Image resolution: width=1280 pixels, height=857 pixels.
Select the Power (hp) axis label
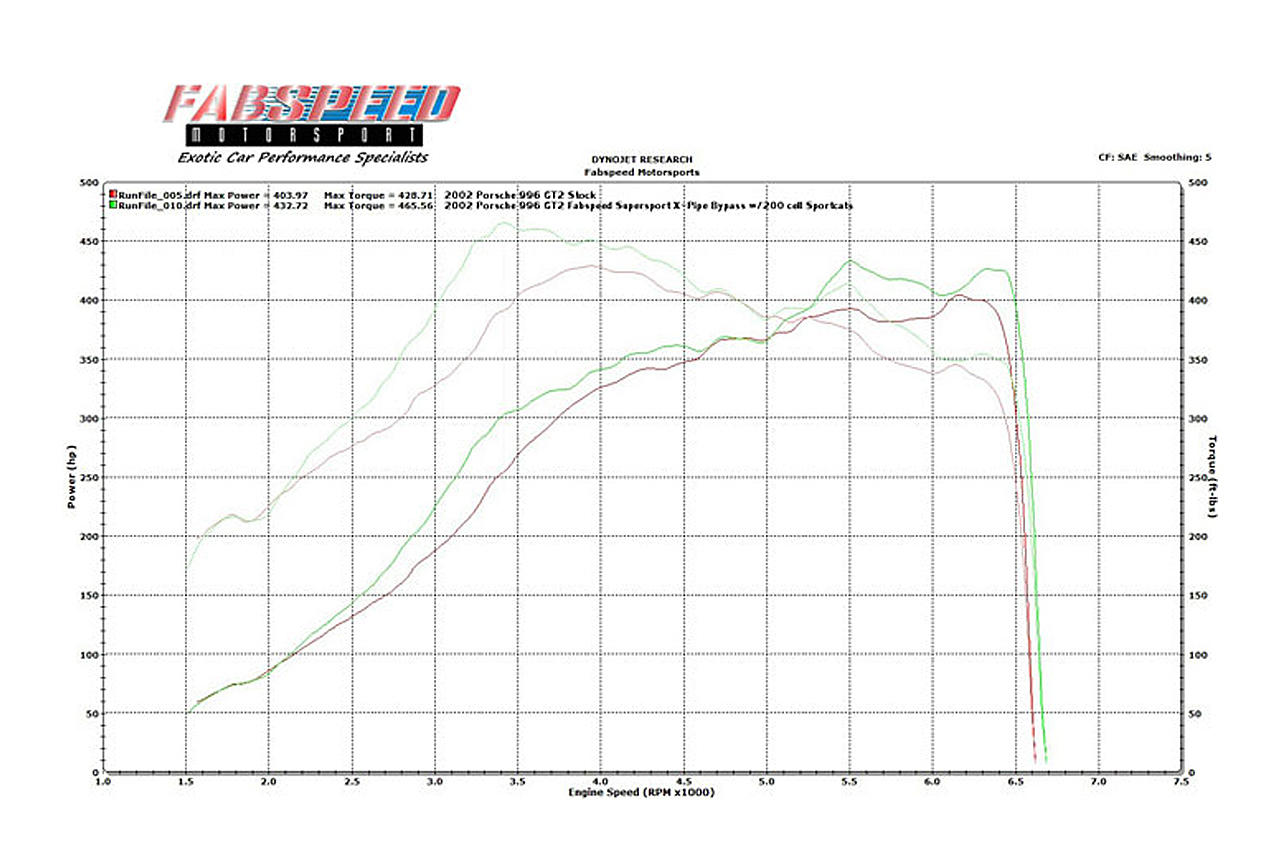pyautogui.click(x=71, y=477)
